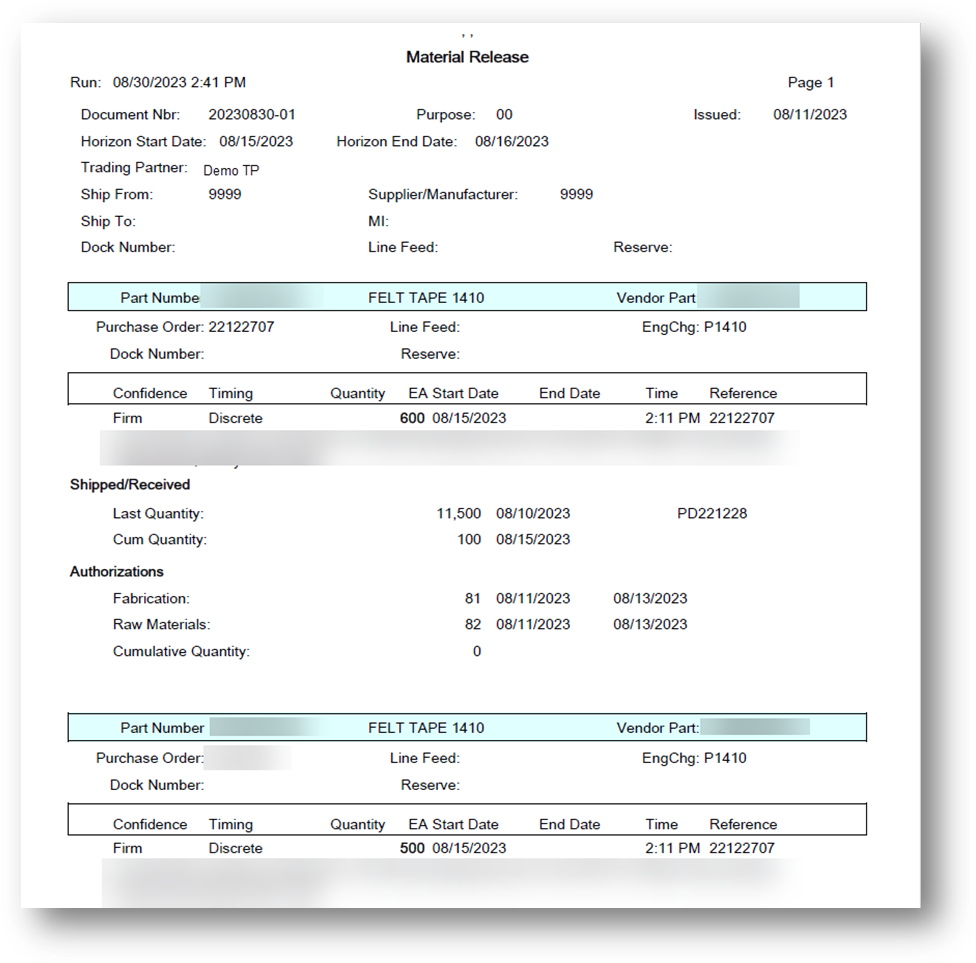The width and height of the screenshot is (976, 963).
Task: Click the MI: label
Action: tap(378, 221)
